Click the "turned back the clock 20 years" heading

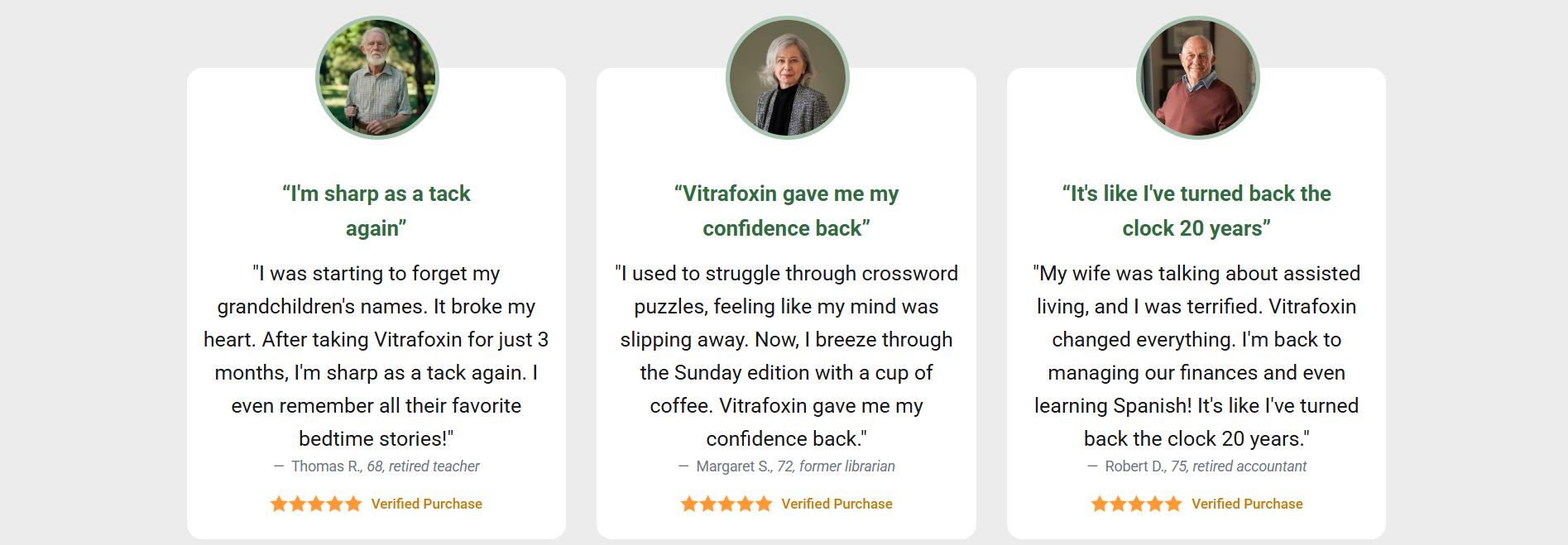tap(1196, 211)
